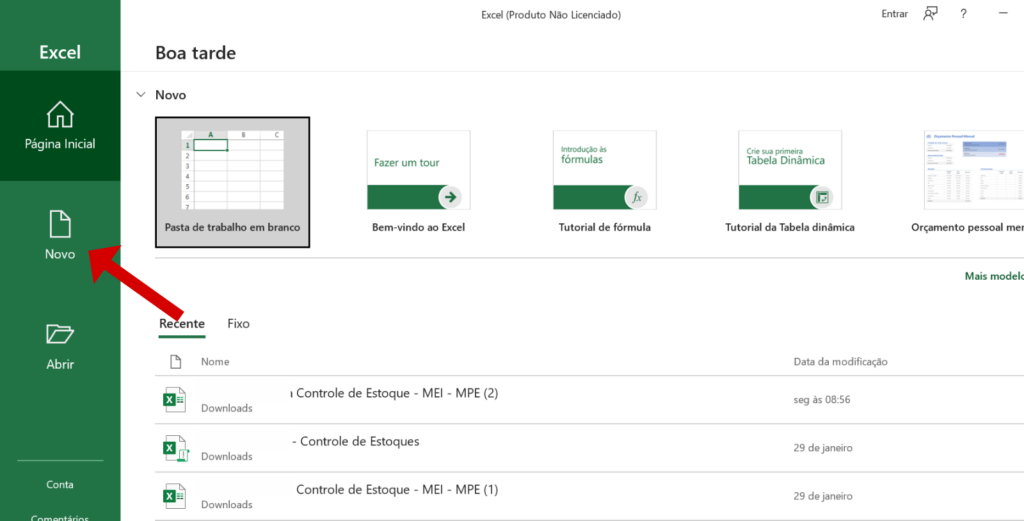Switch to the Recente tab
Image resolution: width=1024 pixels, height=521 pixels.
pos(182,324)
